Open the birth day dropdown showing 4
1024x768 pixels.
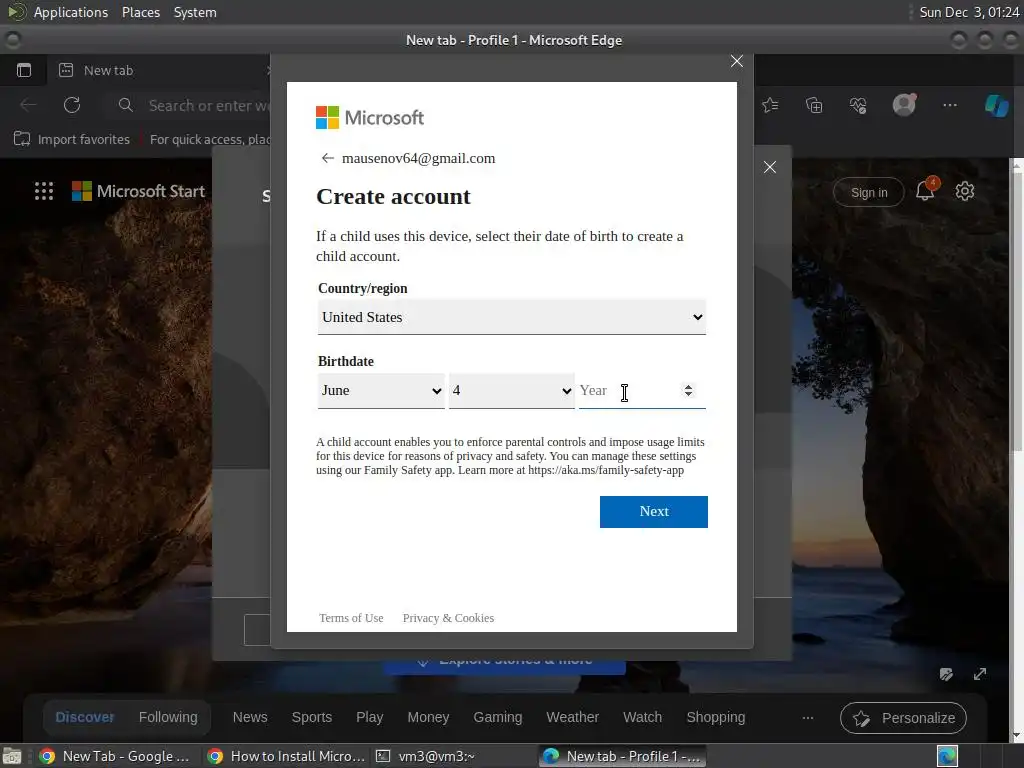click(x=511, y=391)
